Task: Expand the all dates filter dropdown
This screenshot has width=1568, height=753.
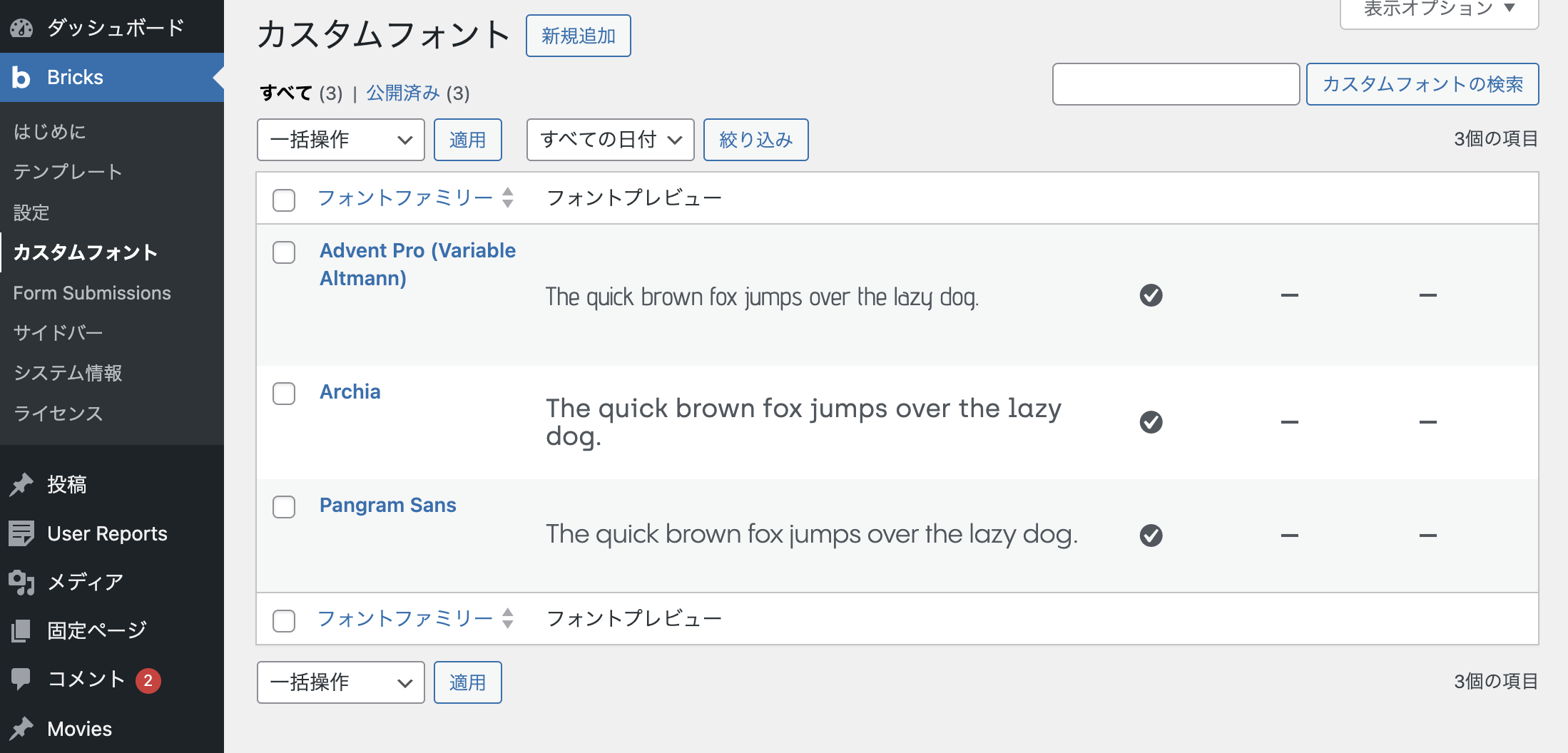Action: [x=611, y=140]
